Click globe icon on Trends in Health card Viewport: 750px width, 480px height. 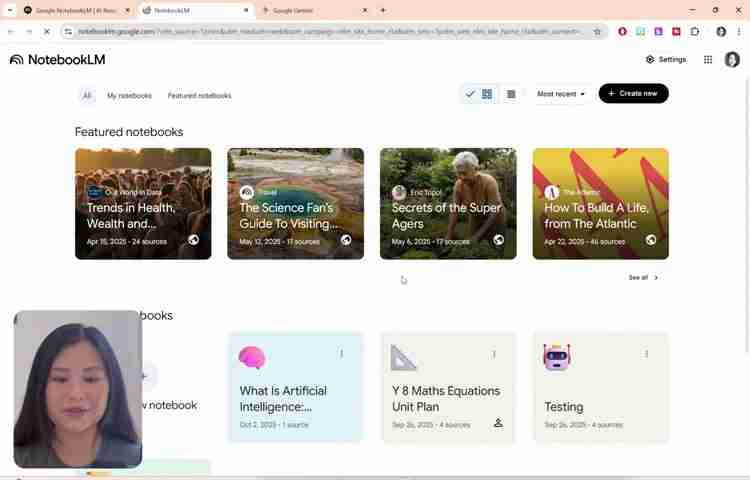[193, 240]
